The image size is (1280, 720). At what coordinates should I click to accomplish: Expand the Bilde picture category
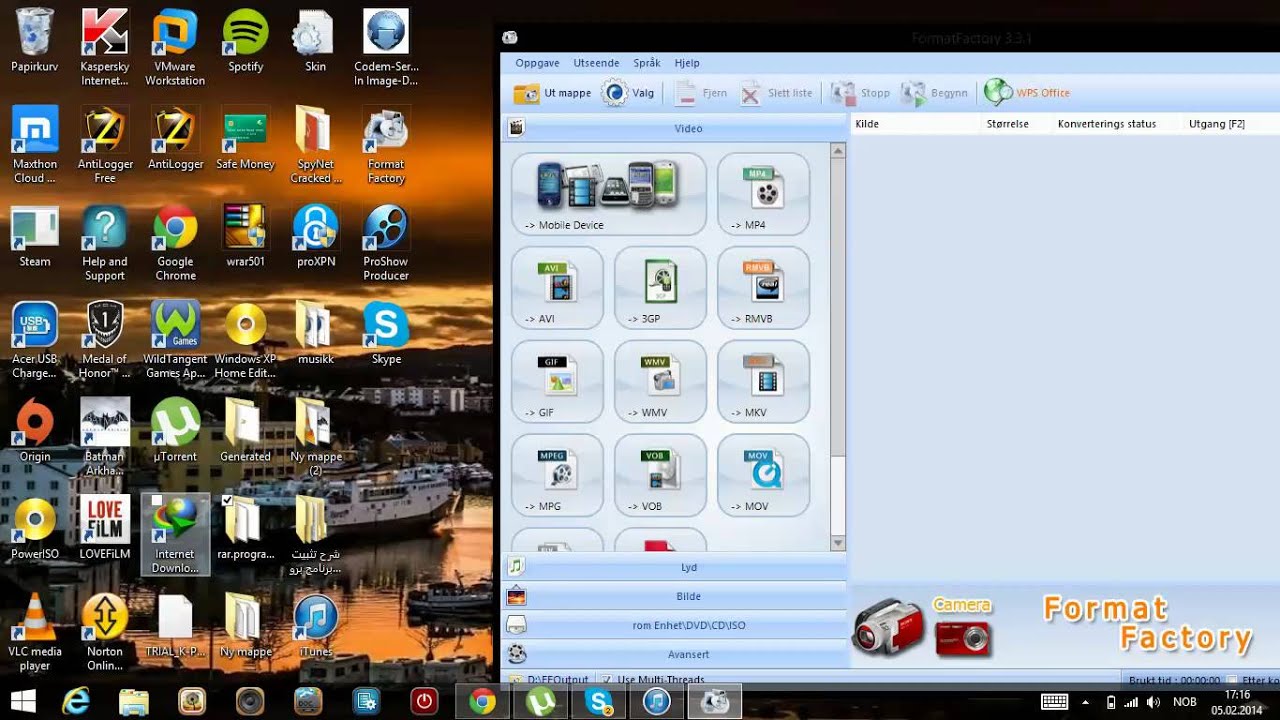[674, 596]
